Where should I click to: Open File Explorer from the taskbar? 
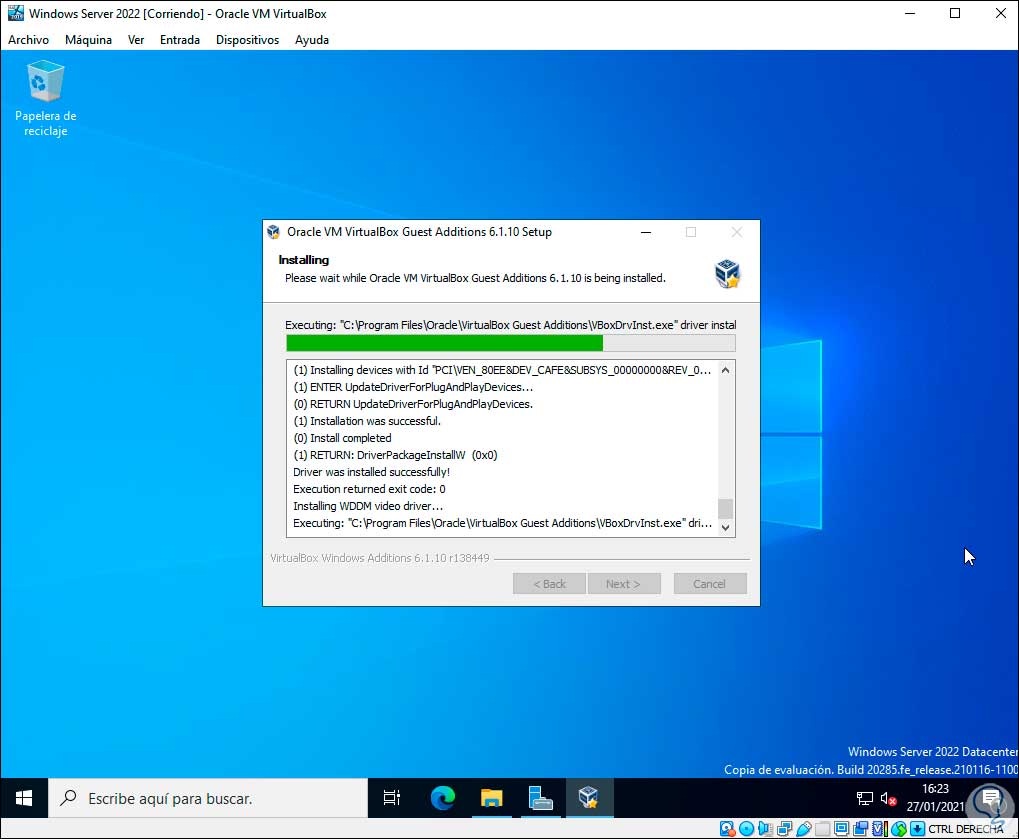tap(491, 798)
